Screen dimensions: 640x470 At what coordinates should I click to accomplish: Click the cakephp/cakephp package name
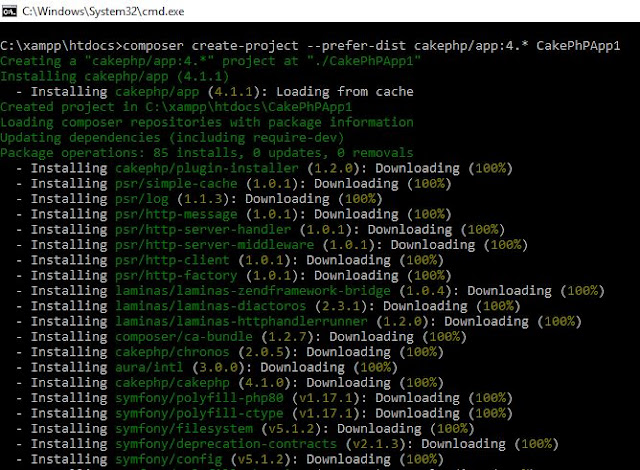click(x=172, y=382)
